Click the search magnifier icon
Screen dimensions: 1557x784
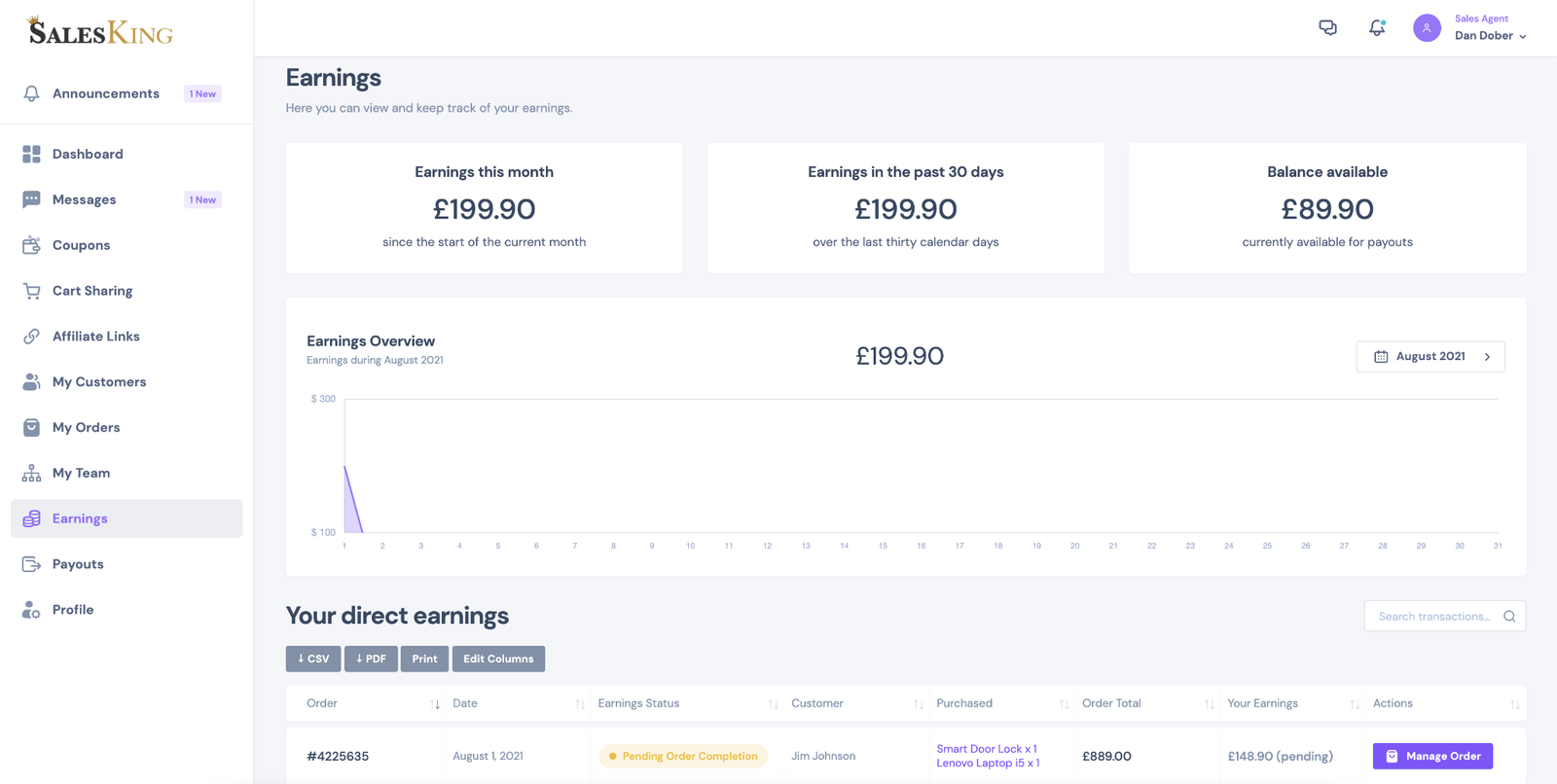click(1509, 616)
